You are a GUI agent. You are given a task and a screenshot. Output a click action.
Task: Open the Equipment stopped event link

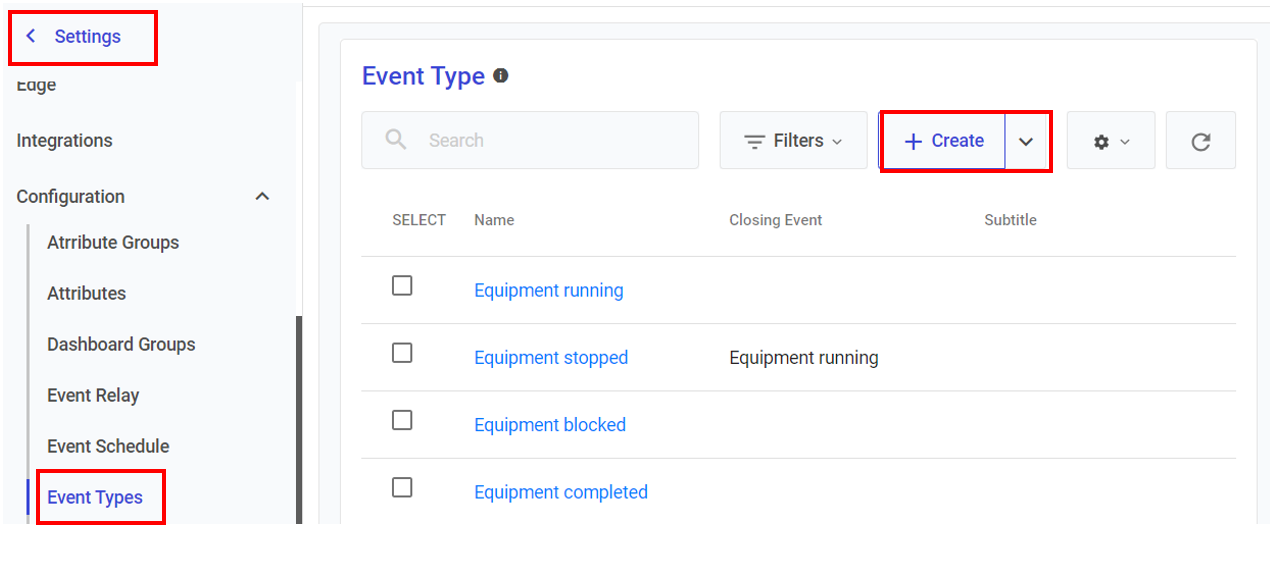pos(551,358)
